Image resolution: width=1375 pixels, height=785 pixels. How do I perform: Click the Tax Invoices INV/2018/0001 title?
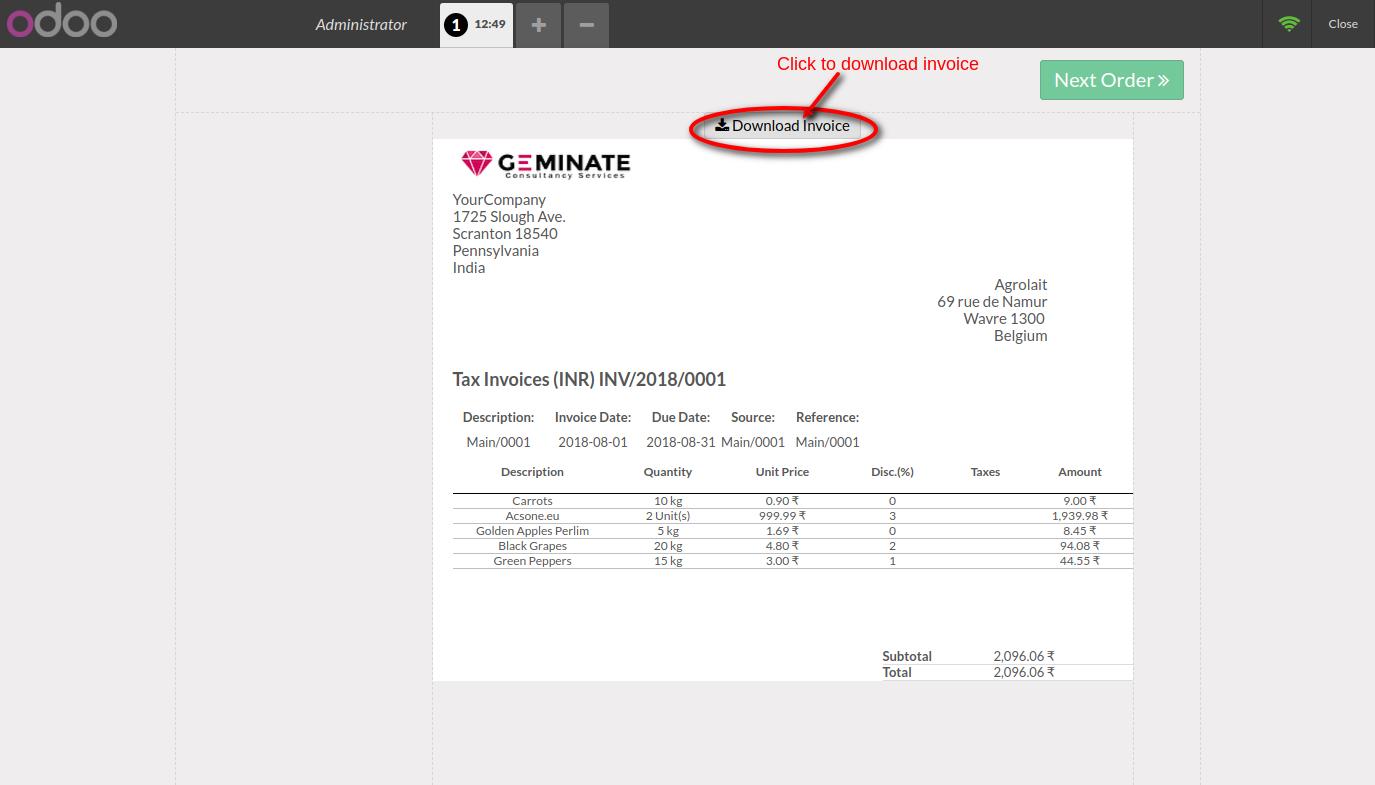pos(590,379)
